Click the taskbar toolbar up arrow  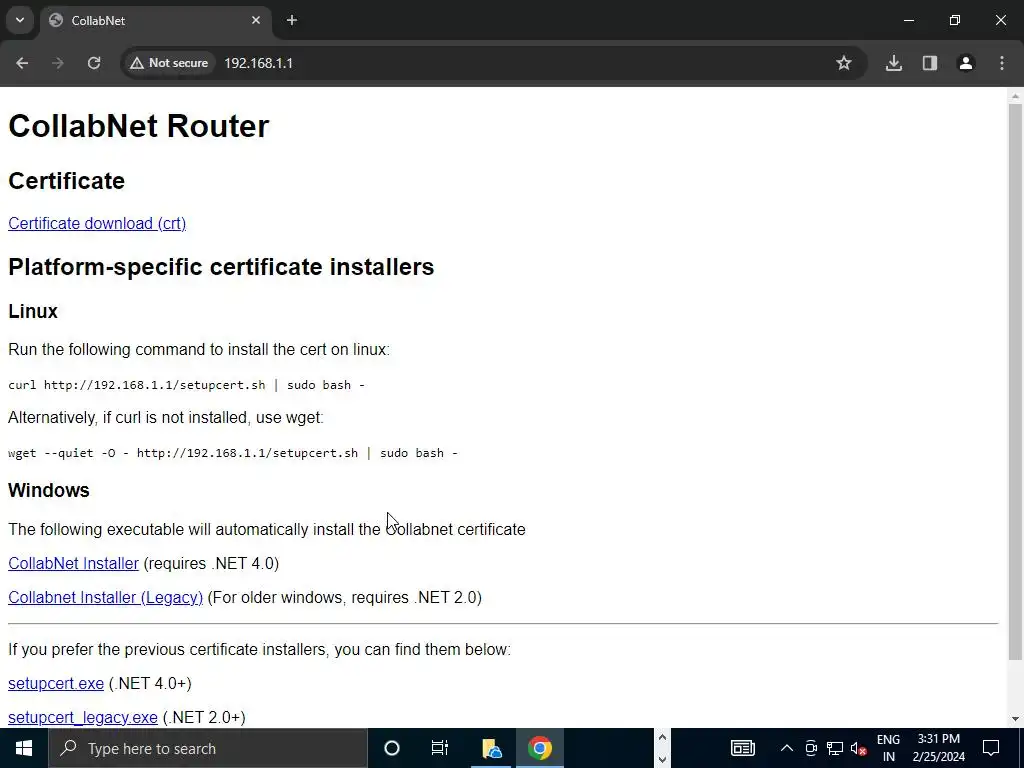pos(662,738)
